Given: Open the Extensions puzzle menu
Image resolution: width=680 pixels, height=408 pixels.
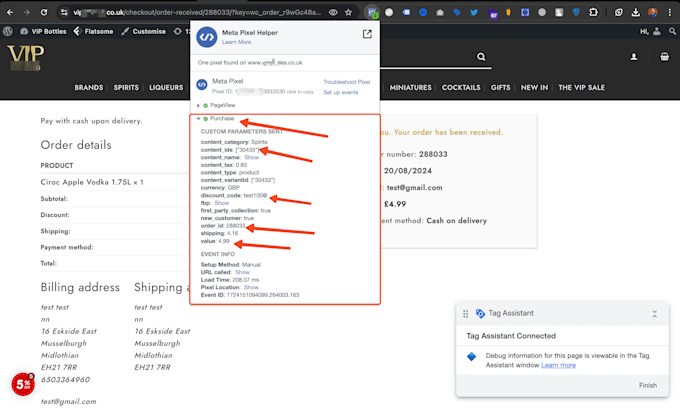Looking at the screenshot, I should (x=593, y=12).
